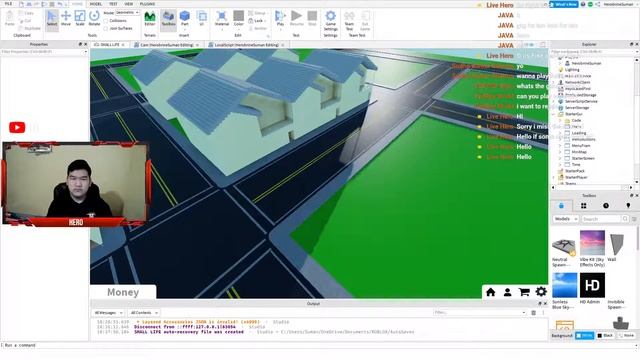This screenshot has height=360, width=640.
Task: Switch to the SMALL LIFE document tab
Action: click(109, 44)
